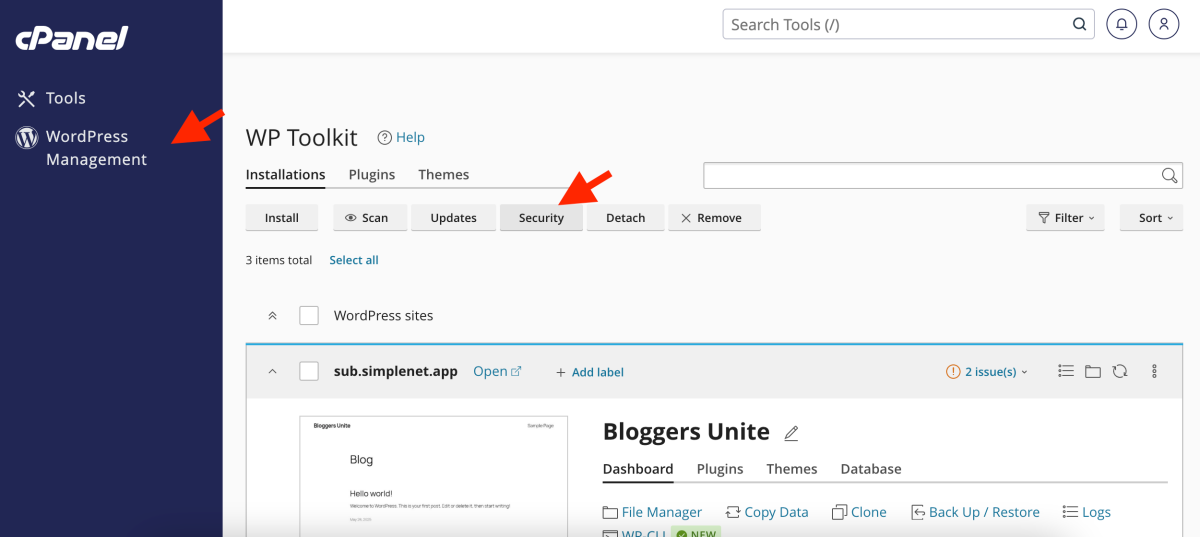
Task: Expand the Filter dropdown
Action: tap(1065, 217)
